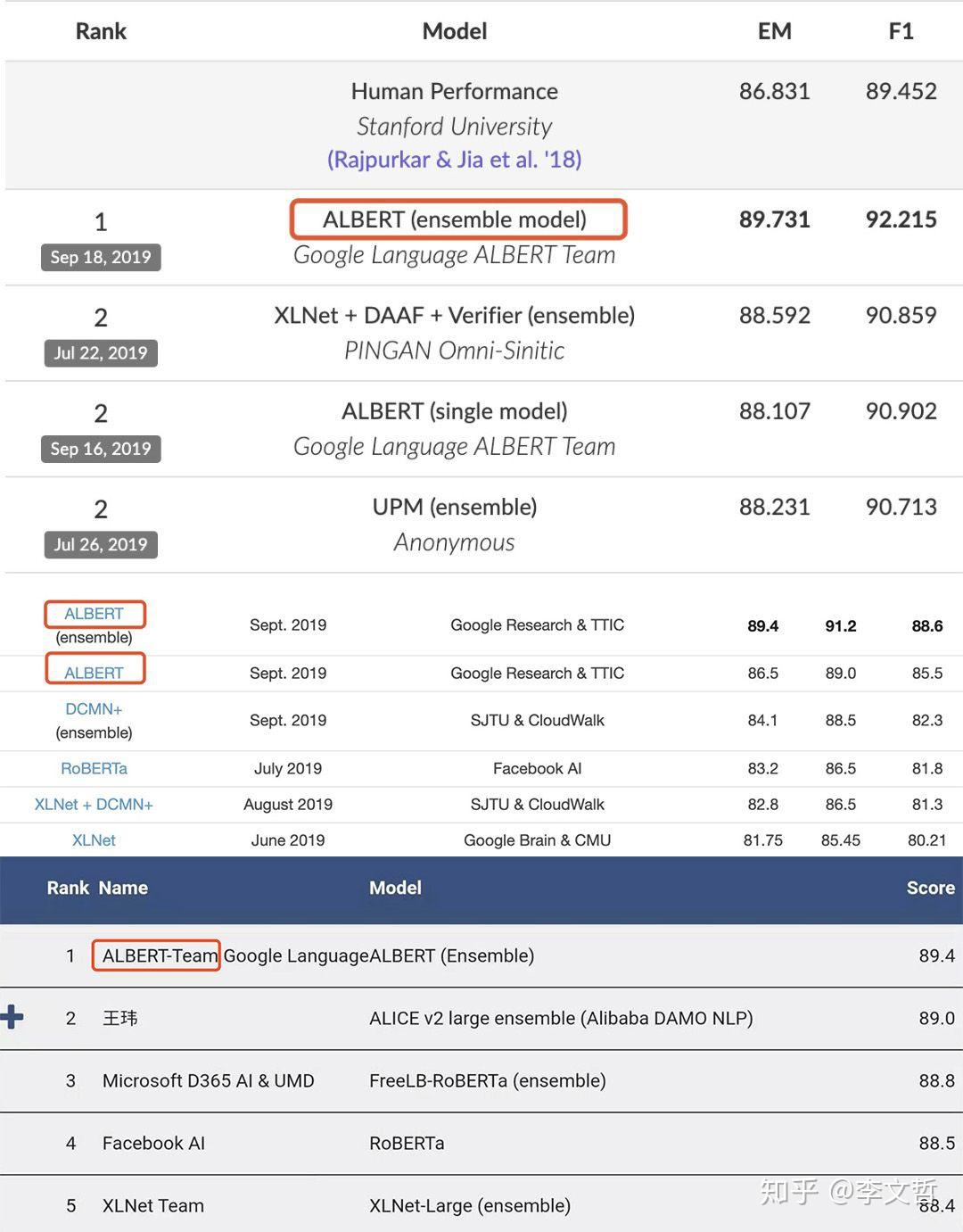Expand the row details for 王玮's entry
Screen dimensions: 963x1232
(12, 1018)
